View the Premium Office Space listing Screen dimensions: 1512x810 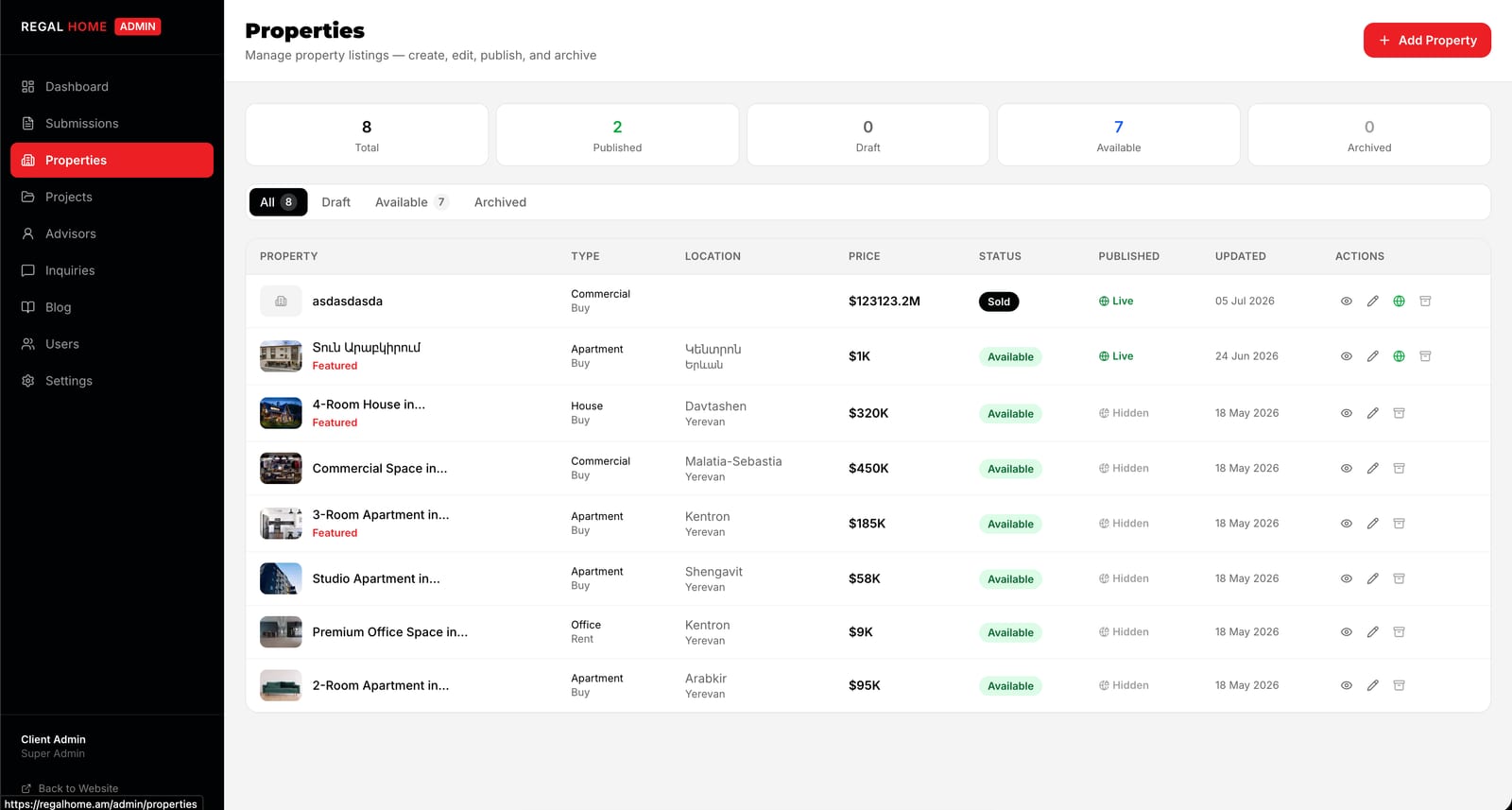pos(1346,632)
